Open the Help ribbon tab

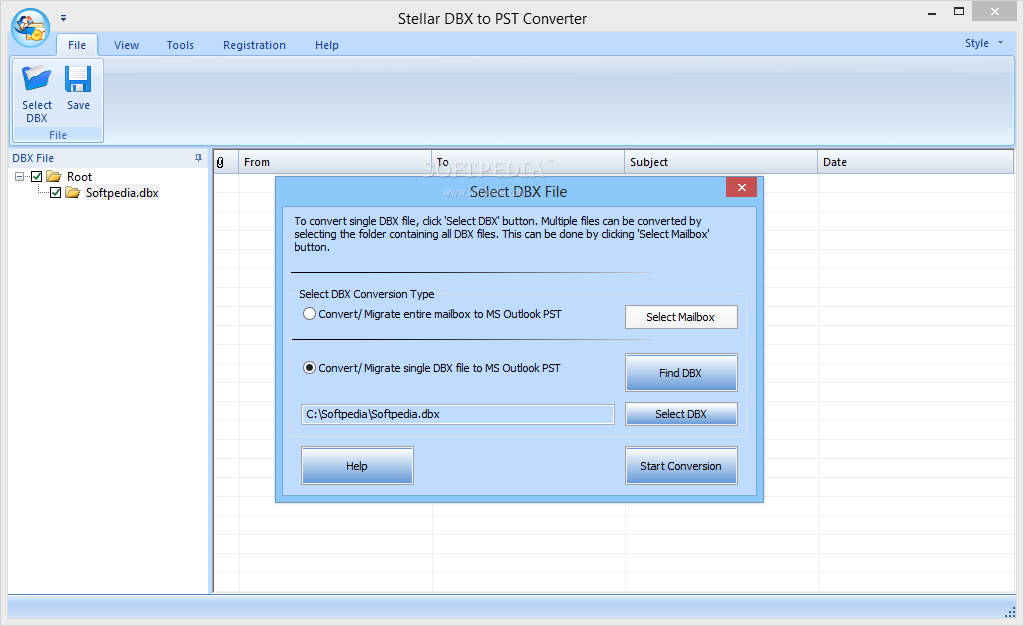(x=327, y=45)
